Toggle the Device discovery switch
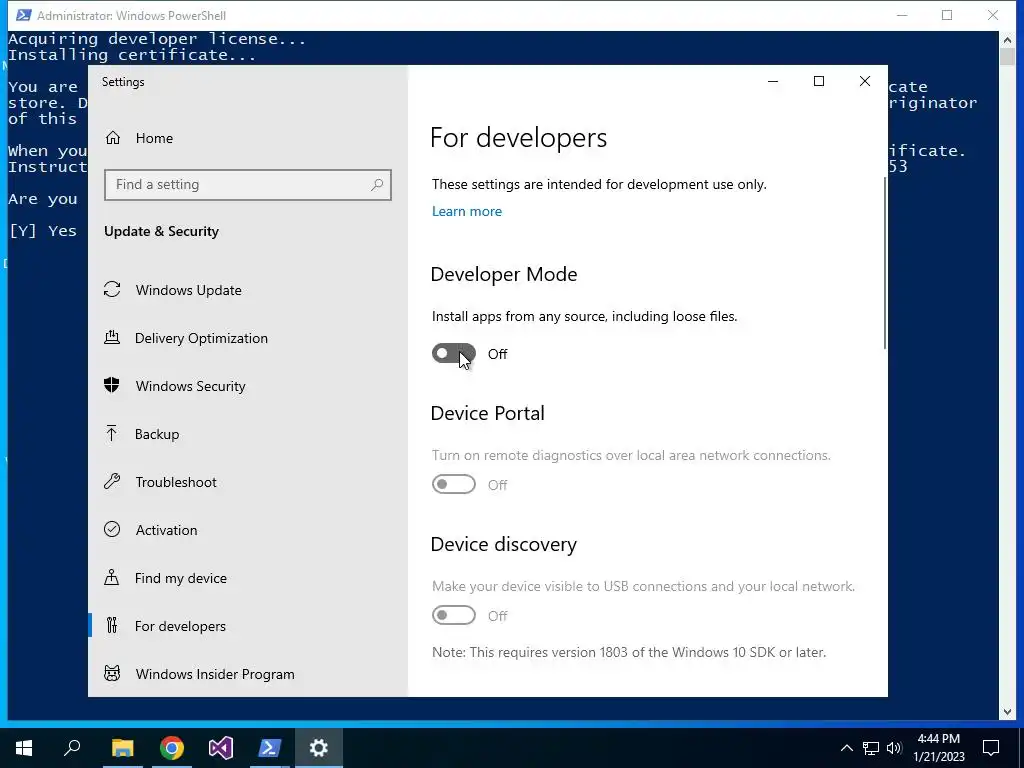Viewport: 1024px width, 768px height. tap(454, 615)
